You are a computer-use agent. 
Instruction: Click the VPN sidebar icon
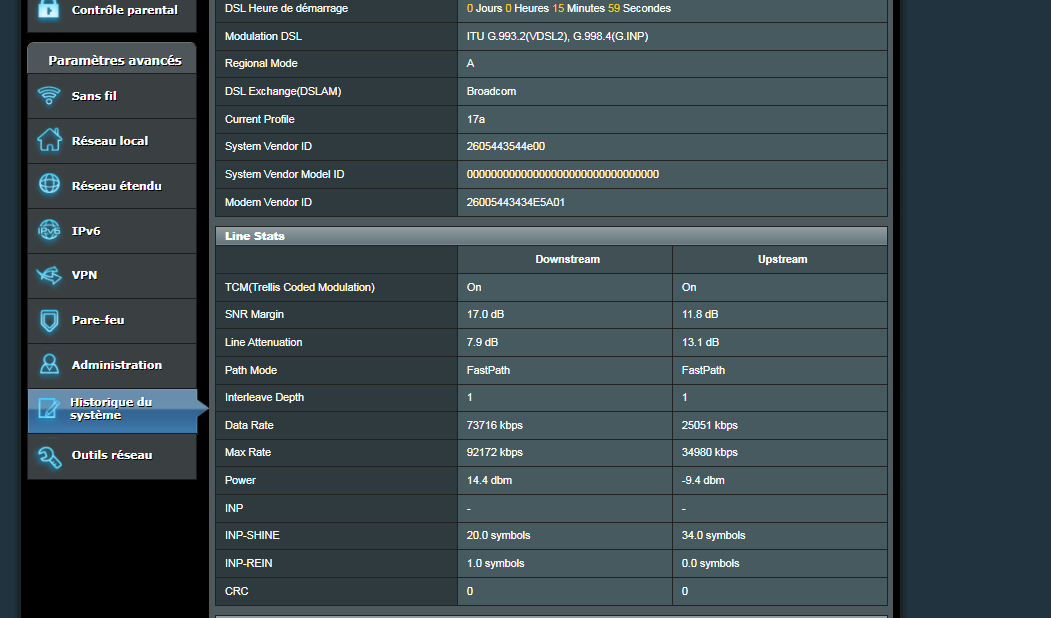click(x=48, y=275)
